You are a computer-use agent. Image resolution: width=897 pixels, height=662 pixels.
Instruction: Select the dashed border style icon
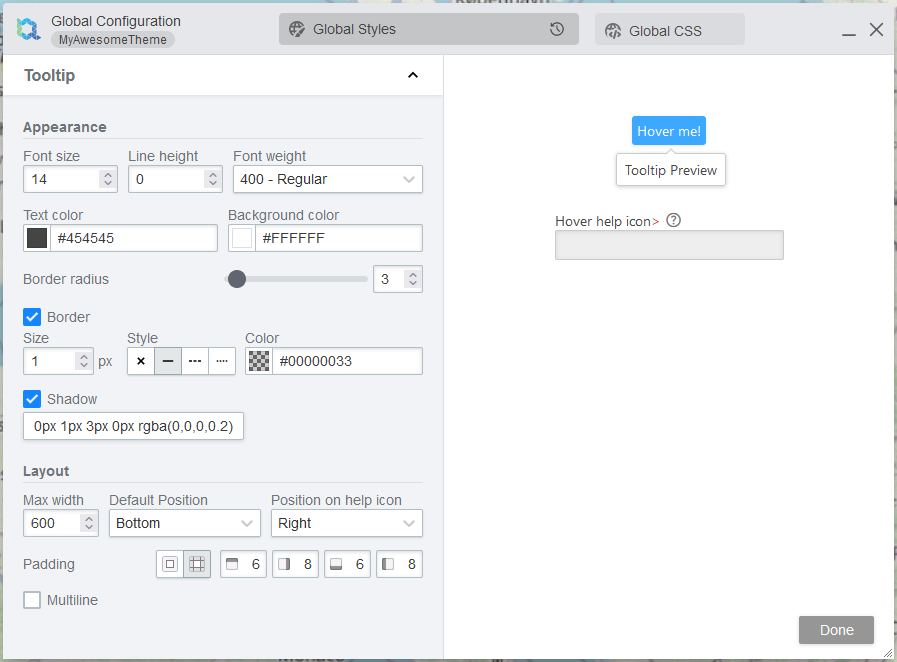pos(195,361)
